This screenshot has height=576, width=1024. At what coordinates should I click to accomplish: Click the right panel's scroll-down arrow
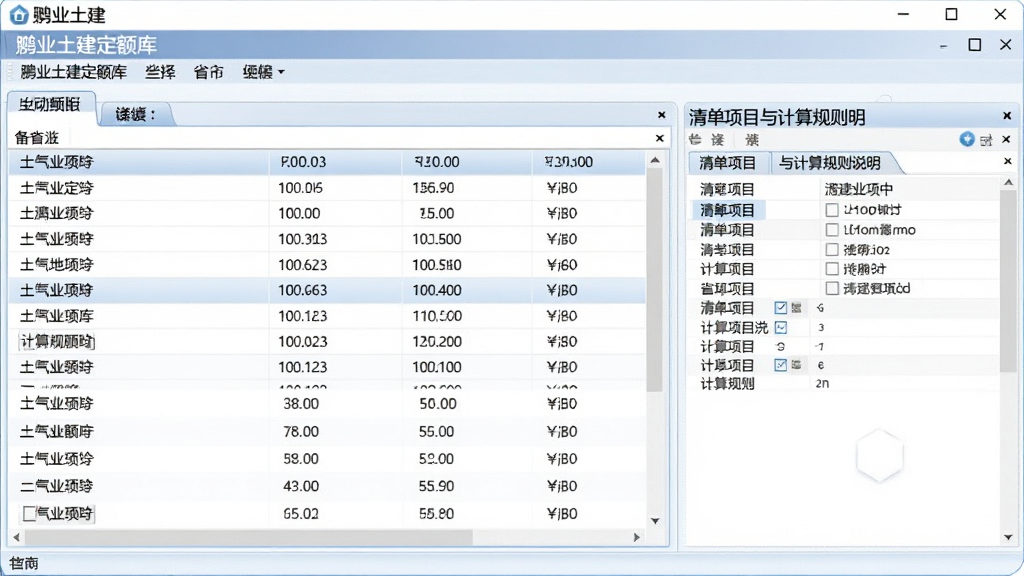pyautogui.click(x=1008, y=537)
